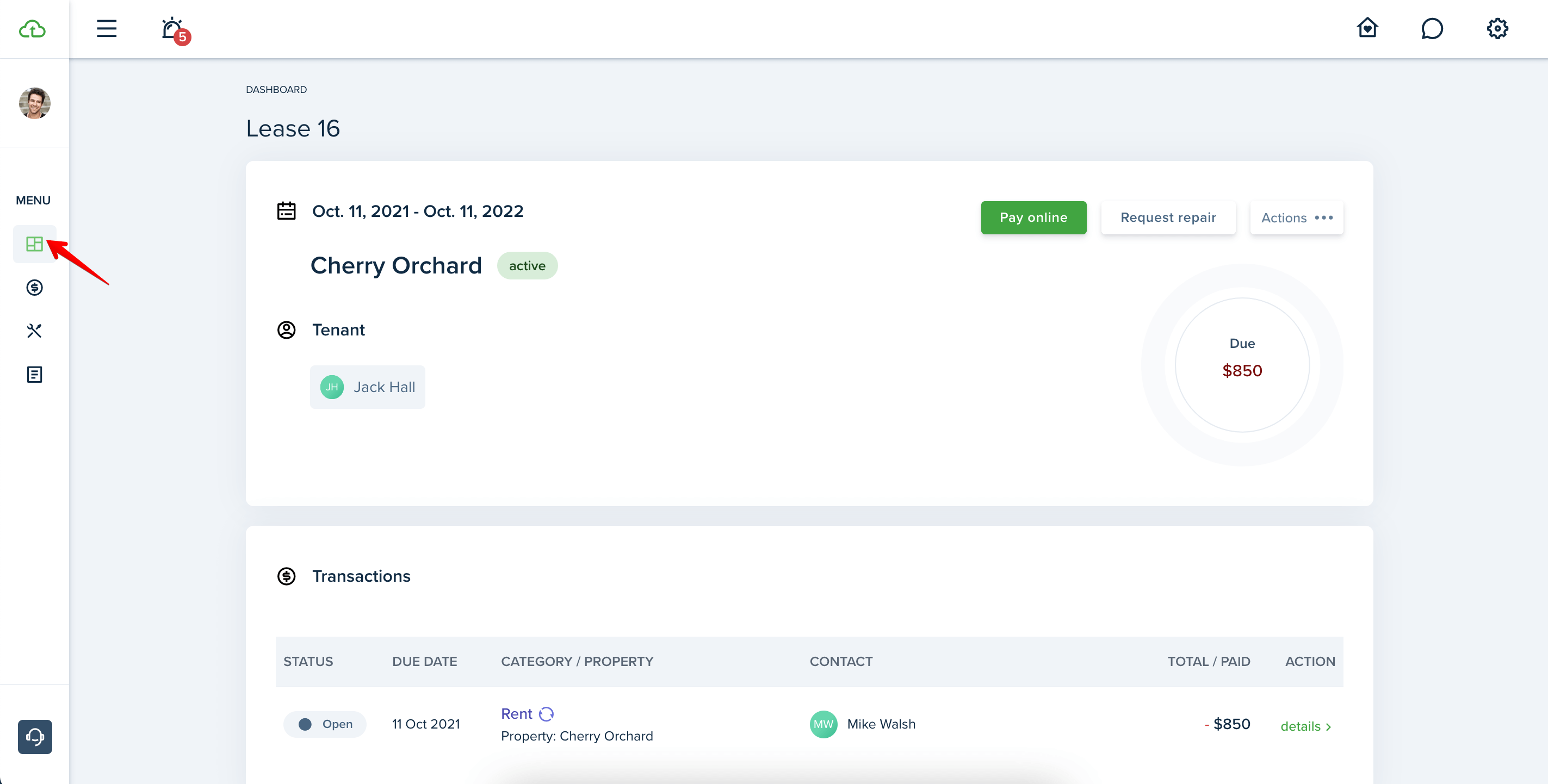Click the Cherry Orchard property title
Screen dimensions: 1548x784
(x=396, y=265)
